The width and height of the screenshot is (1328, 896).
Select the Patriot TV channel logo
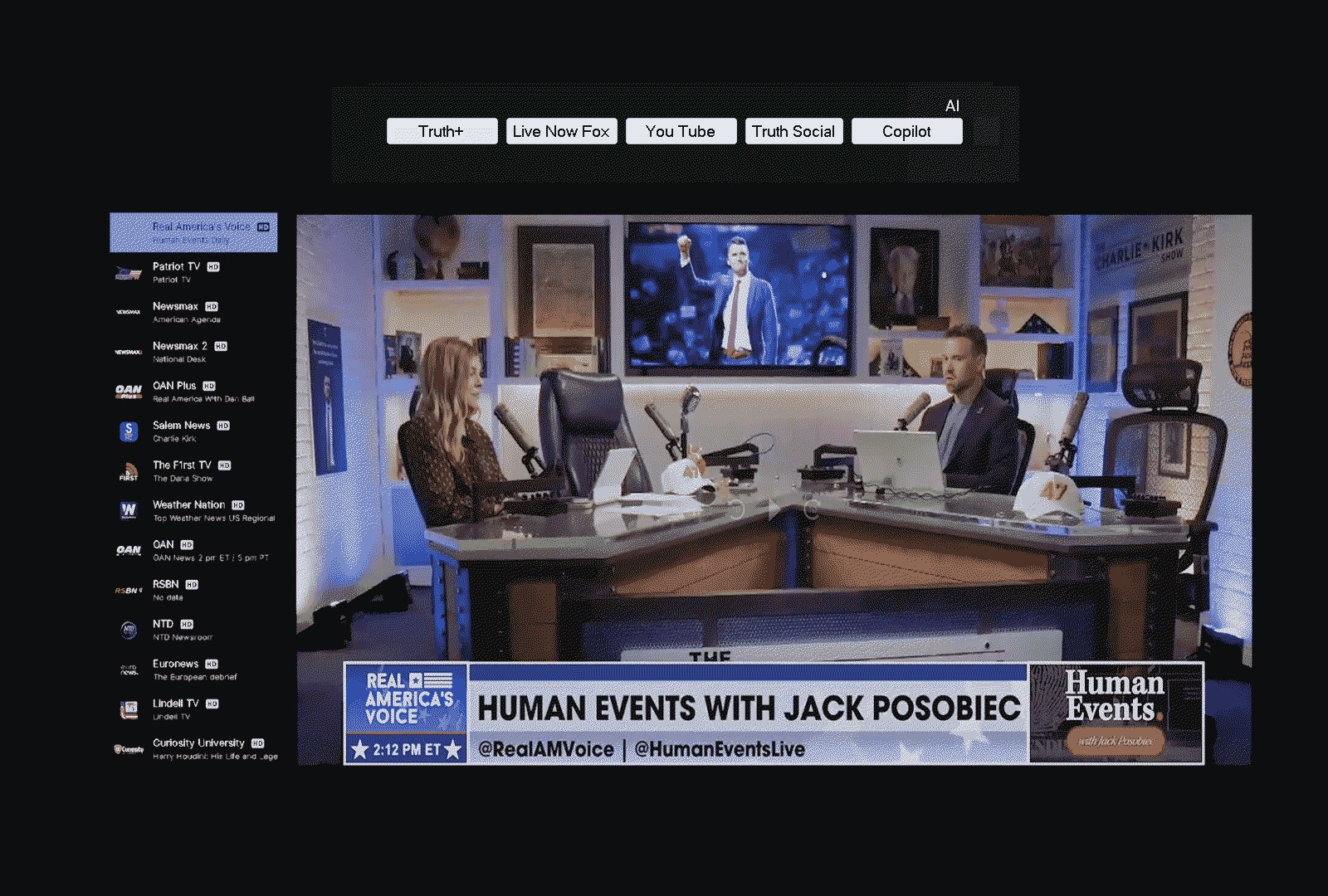(127, 272)
